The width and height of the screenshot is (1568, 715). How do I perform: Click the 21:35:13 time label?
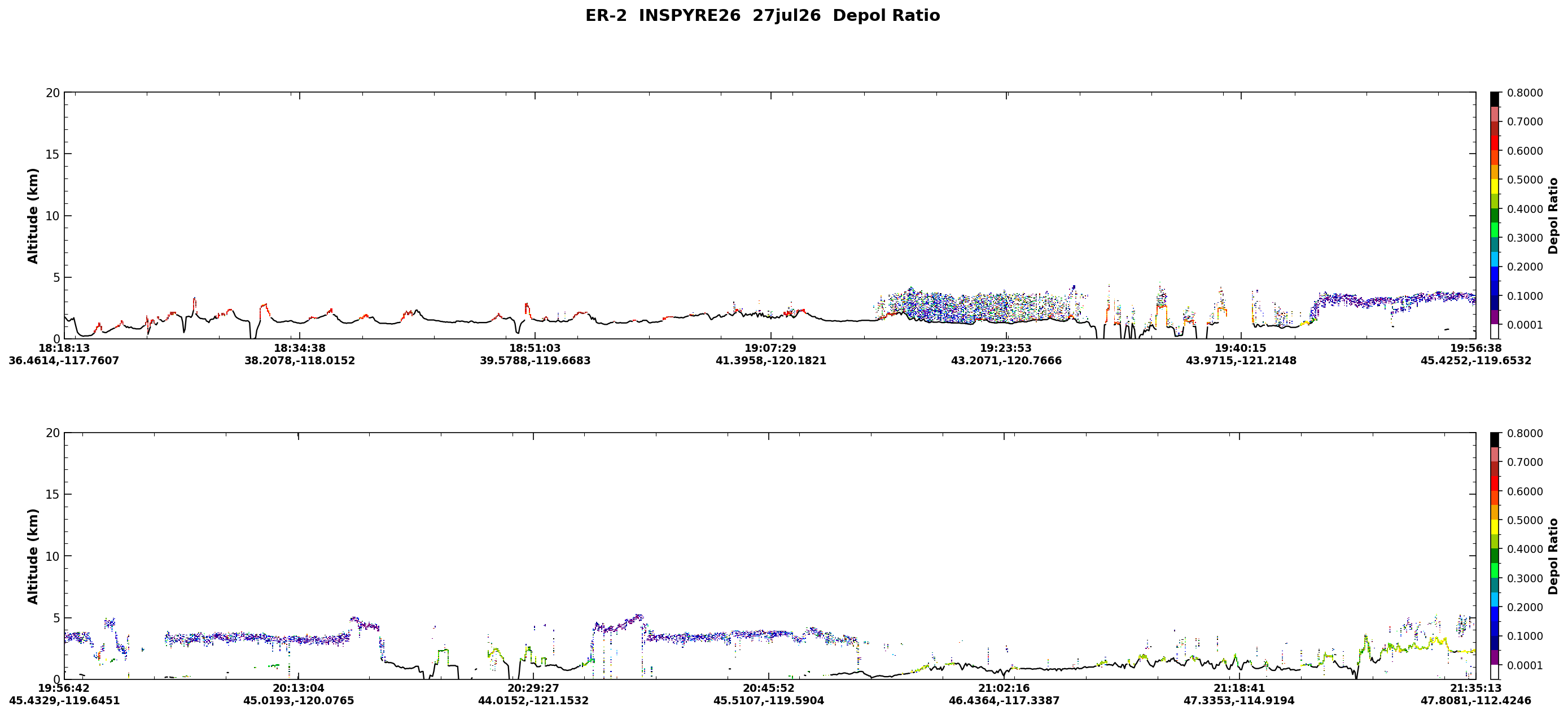(1476, 688)
